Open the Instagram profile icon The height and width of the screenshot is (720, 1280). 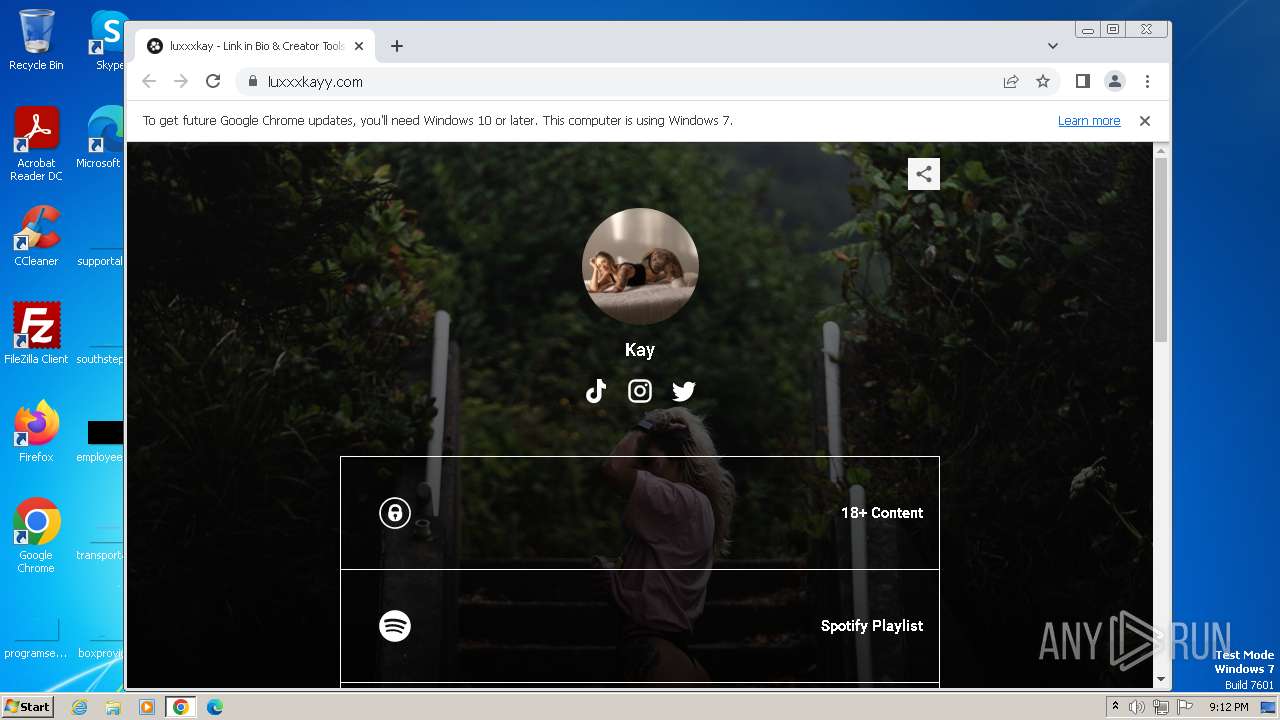[640, 391]
